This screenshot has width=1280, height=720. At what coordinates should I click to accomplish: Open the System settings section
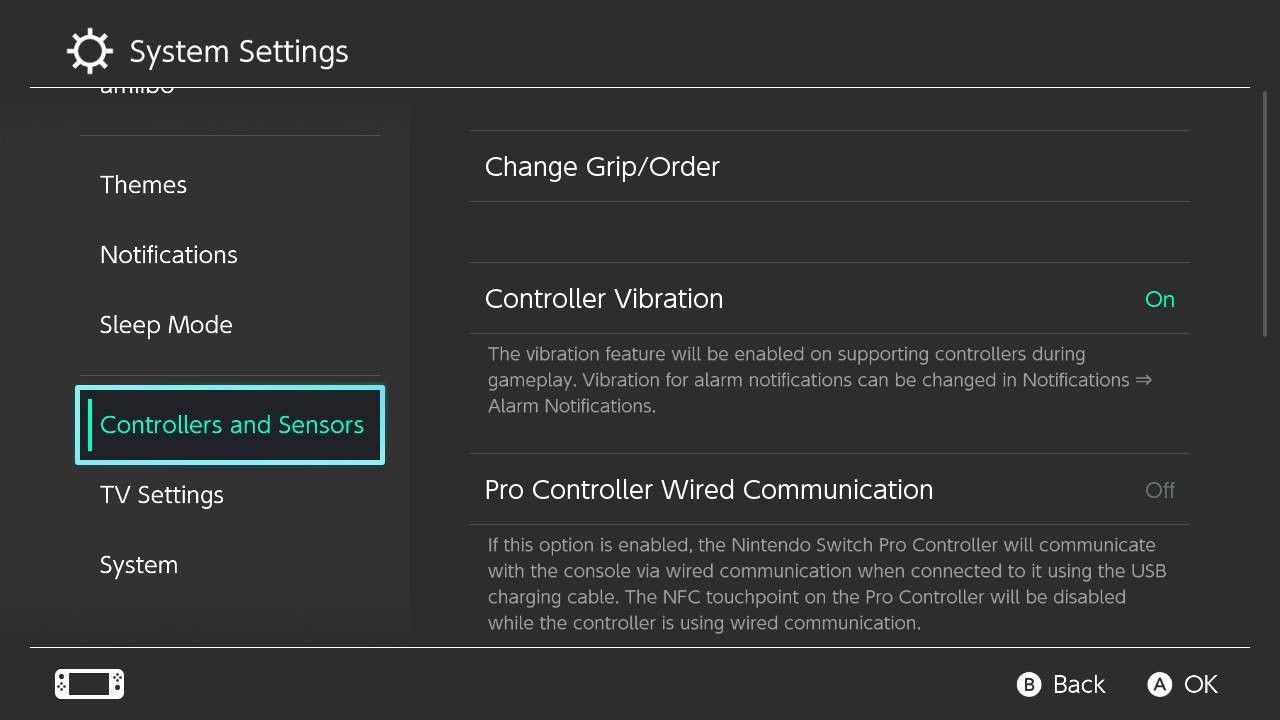(x=139, y=564)
